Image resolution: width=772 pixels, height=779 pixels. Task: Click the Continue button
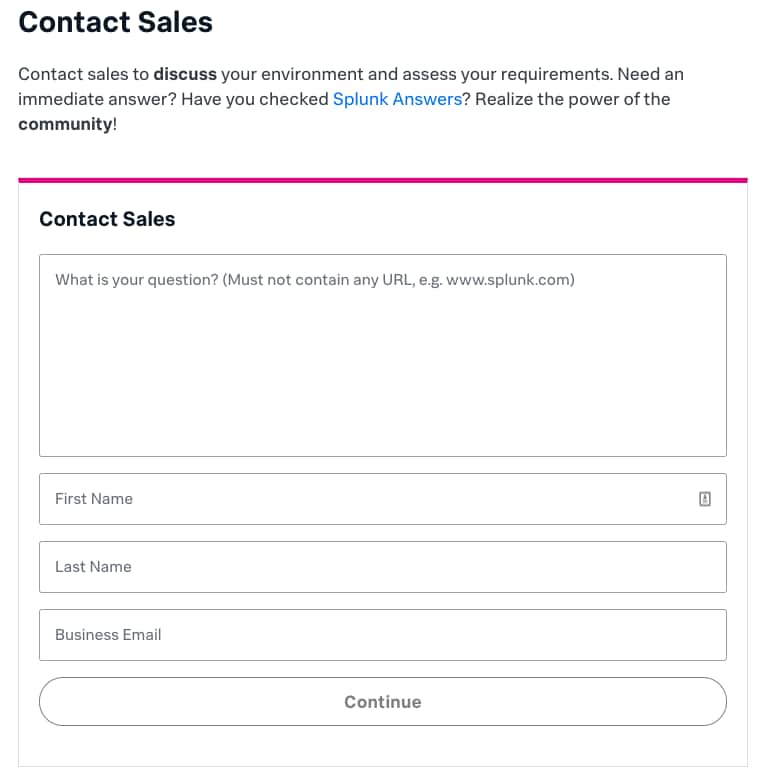pyautogui.click(x=383, y=701)
